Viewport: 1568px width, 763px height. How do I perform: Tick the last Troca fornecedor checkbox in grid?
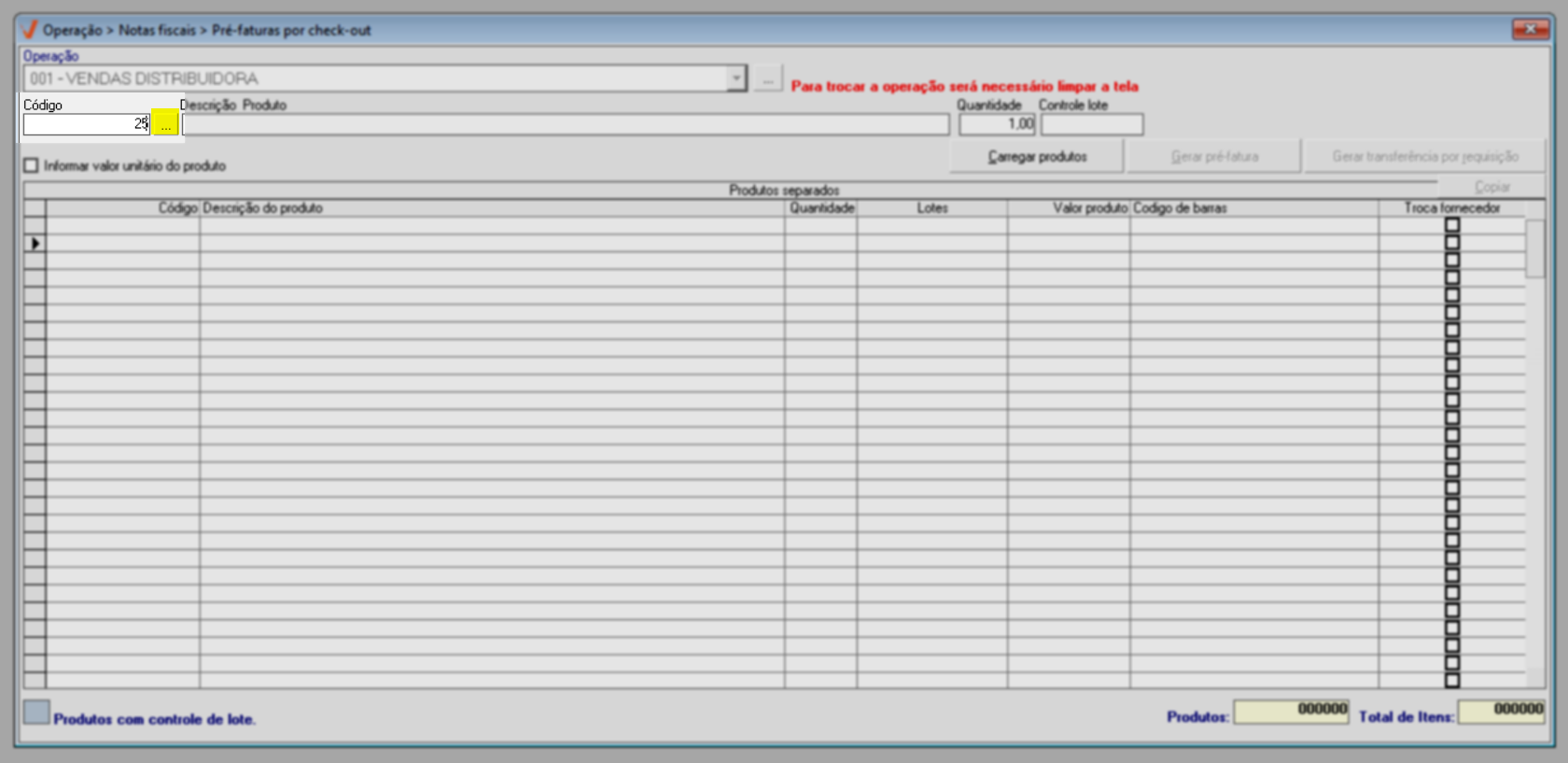1451,680
